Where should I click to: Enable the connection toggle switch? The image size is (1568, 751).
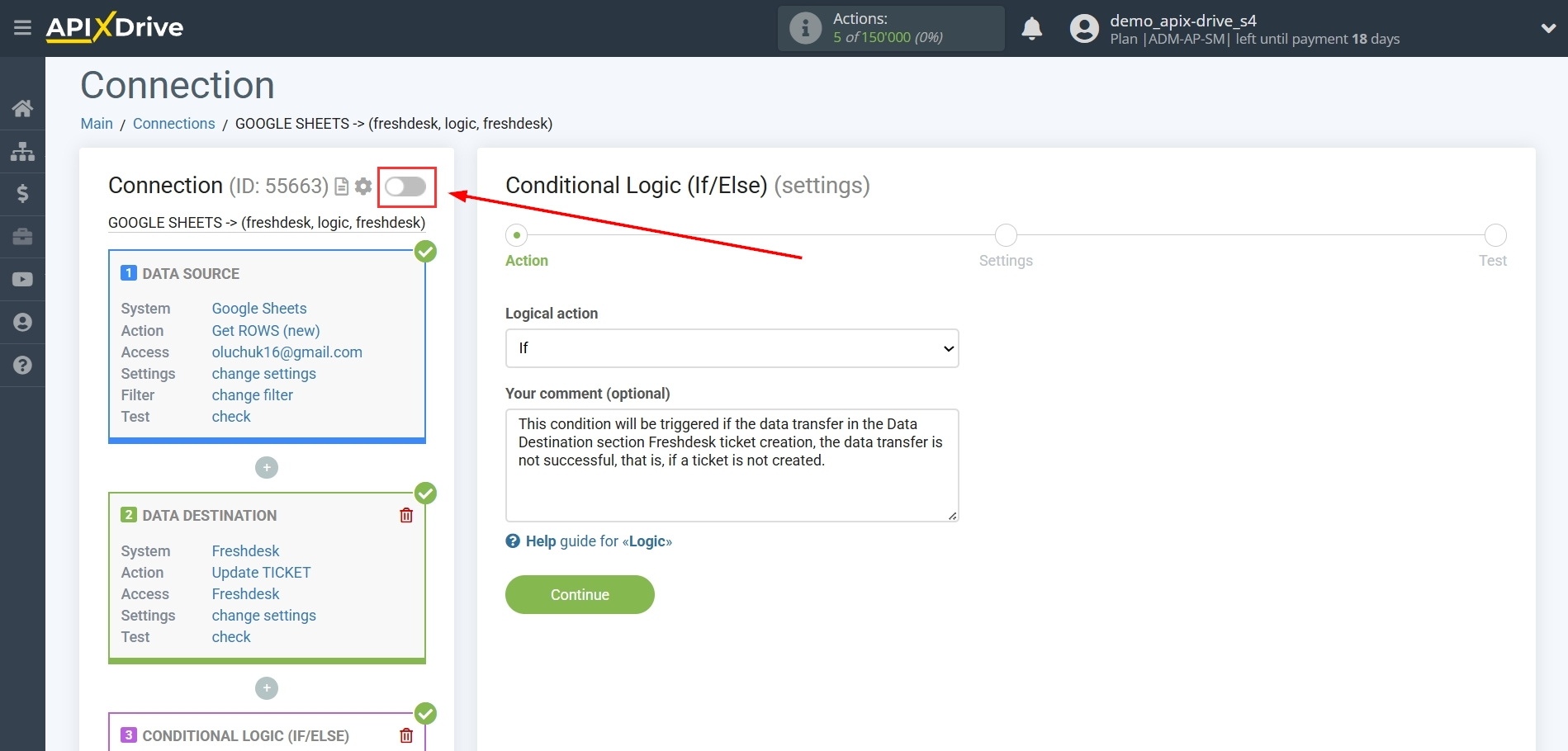(405, 187)
